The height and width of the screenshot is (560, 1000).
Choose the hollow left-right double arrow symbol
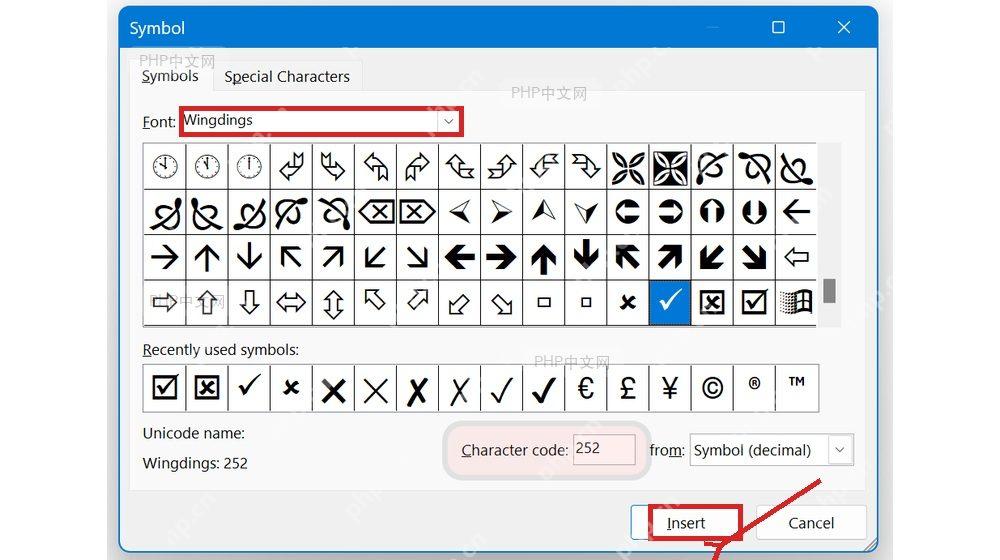(x=291, y=302)
